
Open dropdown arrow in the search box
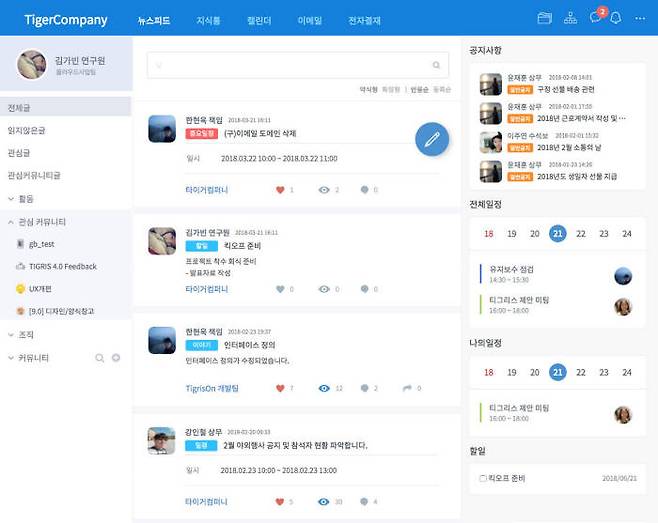[x=159, y=65]
